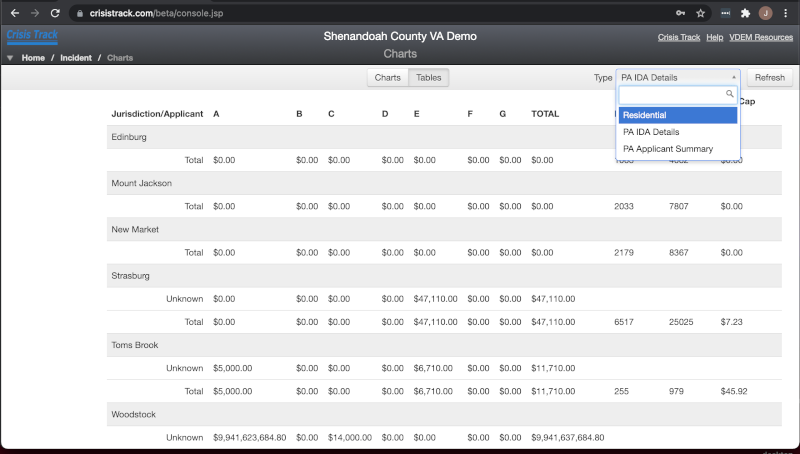Open the browser profile avatar
The image size is (800, 454).
point(765,13)
